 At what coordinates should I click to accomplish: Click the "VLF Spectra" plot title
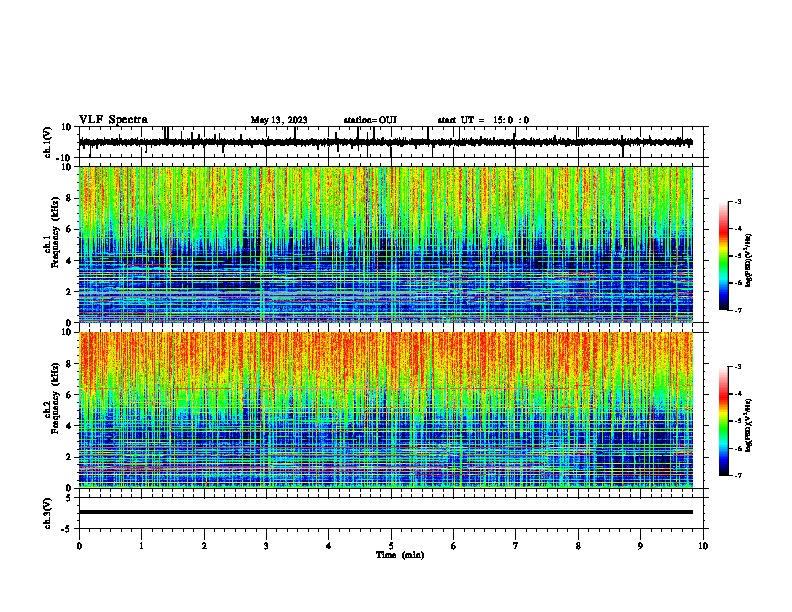[113, 120]
